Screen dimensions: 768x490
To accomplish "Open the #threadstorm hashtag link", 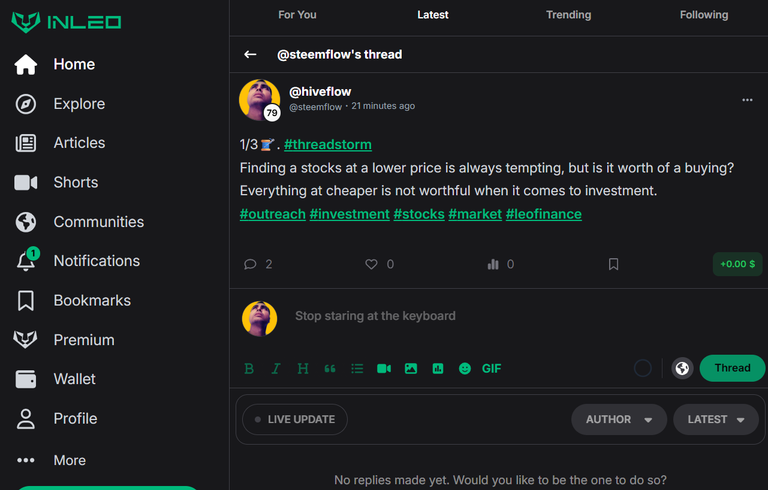I will point(328,145).
